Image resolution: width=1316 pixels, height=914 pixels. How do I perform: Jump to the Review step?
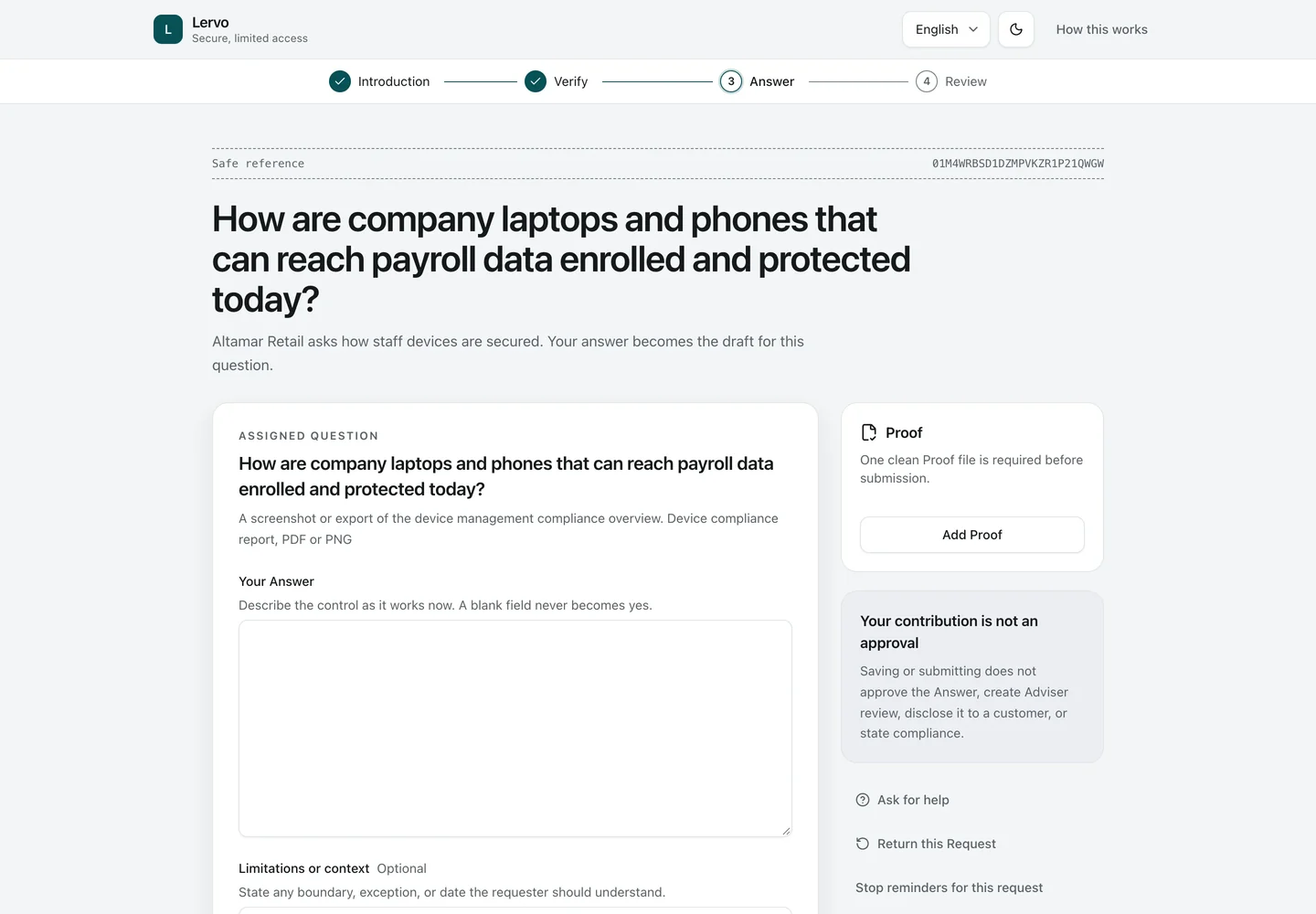pyautogui.click(x=951, y=81)
